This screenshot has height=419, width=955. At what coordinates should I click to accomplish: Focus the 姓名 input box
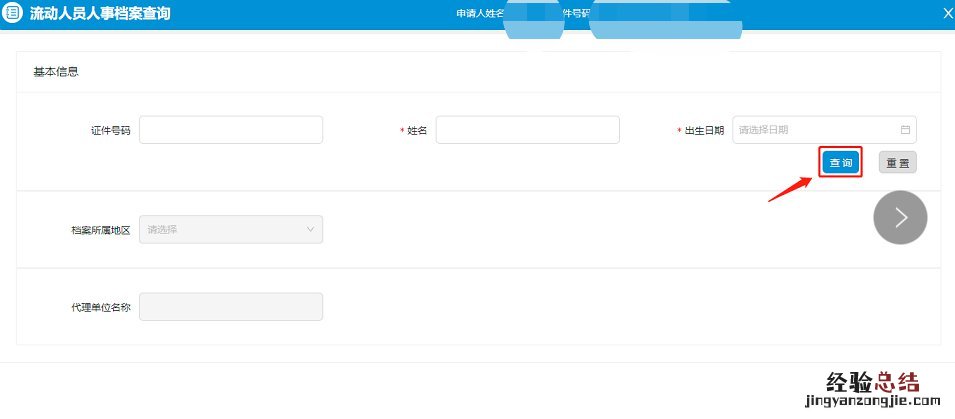click(527, 130)
